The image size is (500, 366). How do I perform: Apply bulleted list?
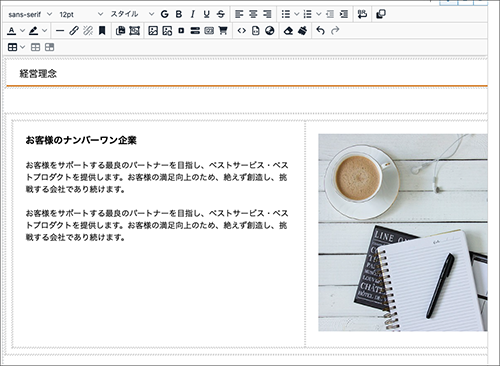[x=286, y=14]
